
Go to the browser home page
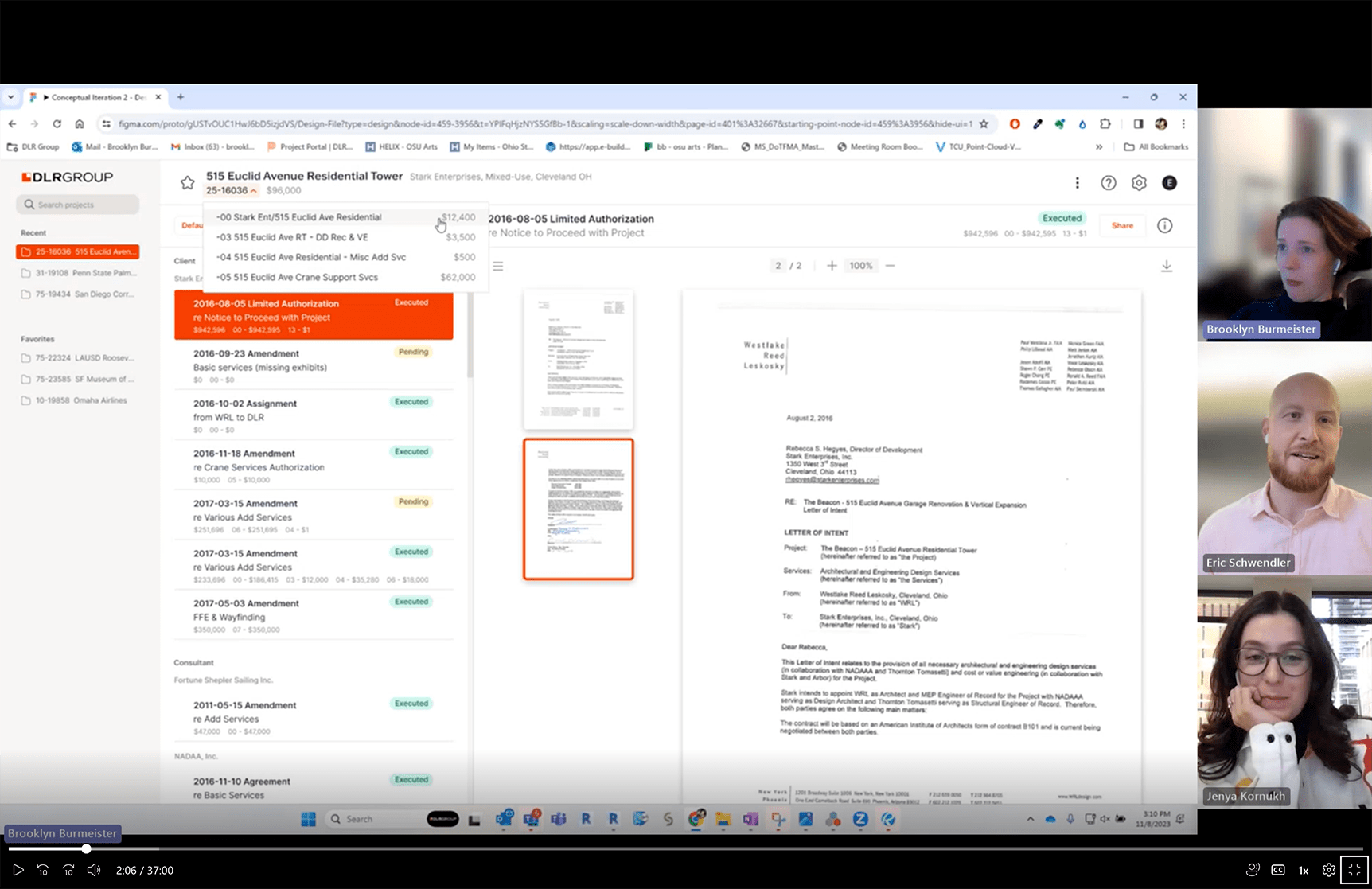(x=80, y=124)
